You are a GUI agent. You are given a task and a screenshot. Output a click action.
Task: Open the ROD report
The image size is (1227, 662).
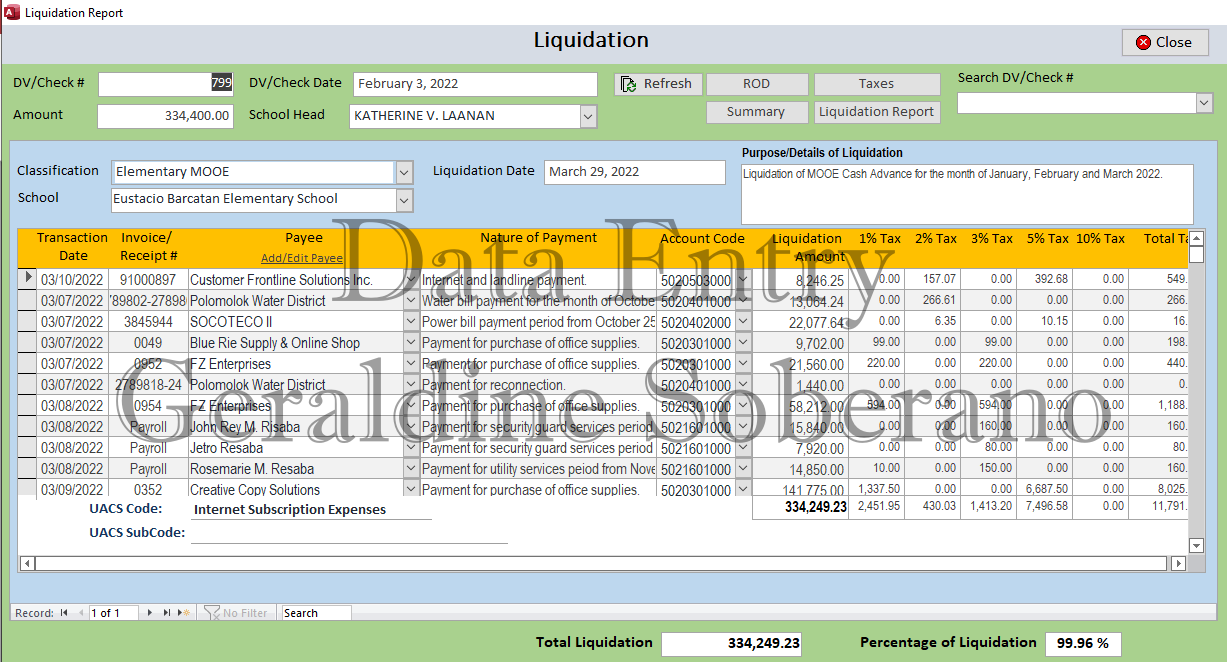[756, 84]
